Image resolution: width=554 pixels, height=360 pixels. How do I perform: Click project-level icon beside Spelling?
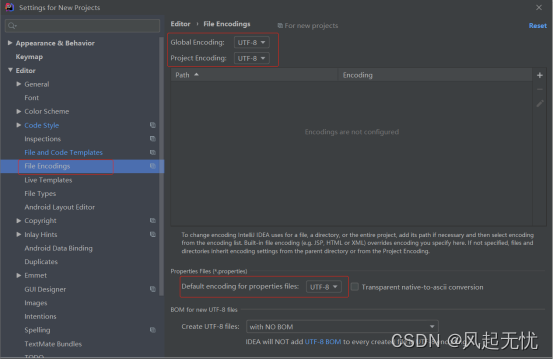[x=153, y=330]
